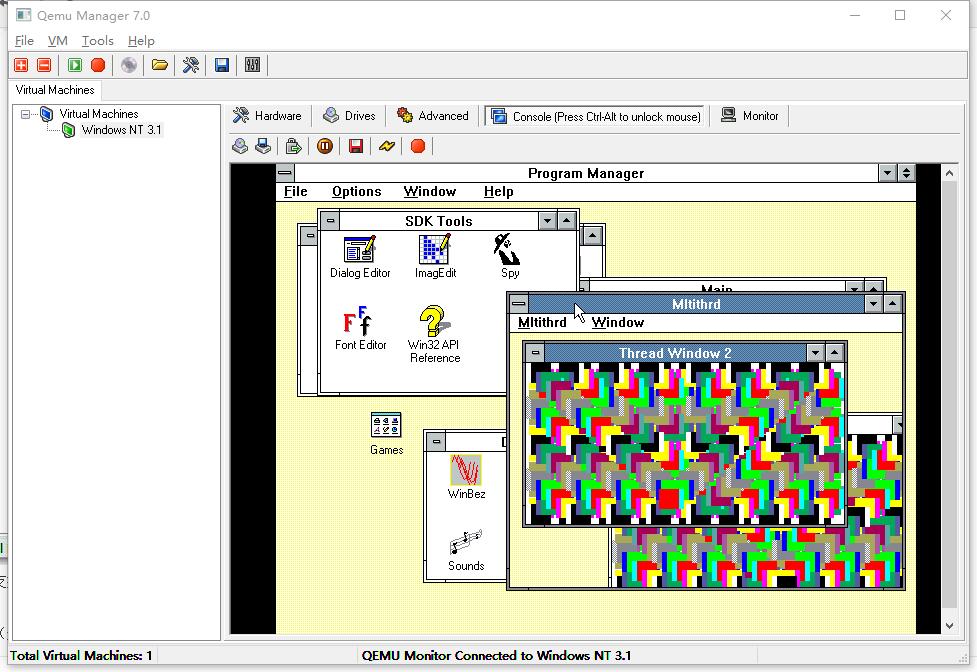Screen dimensions: 977x672
Task: Click the red minus delete virtual machine icon
Action: coord(44,65)
